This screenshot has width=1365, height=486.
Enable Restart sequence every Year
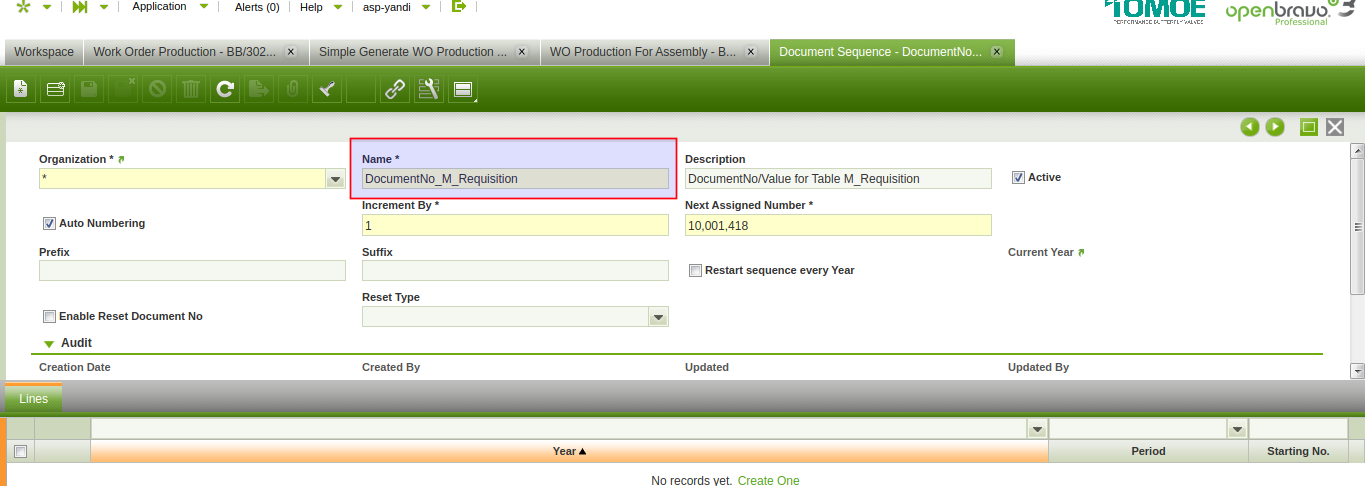(696, 271)
